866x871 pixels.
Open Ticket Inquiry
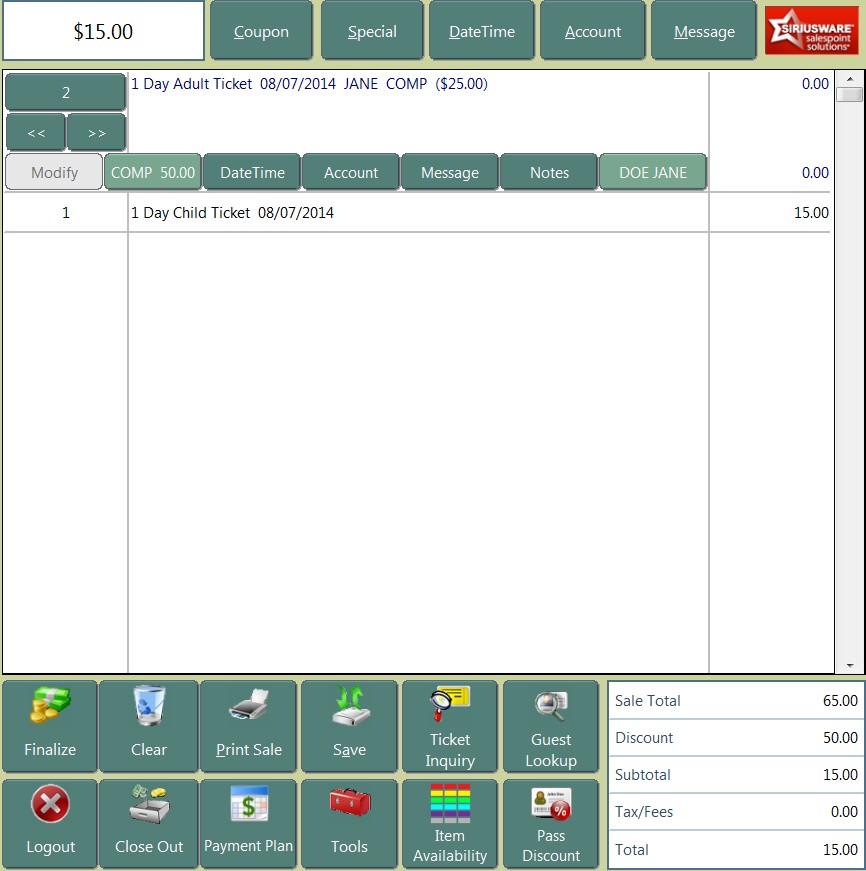[450, 726]
